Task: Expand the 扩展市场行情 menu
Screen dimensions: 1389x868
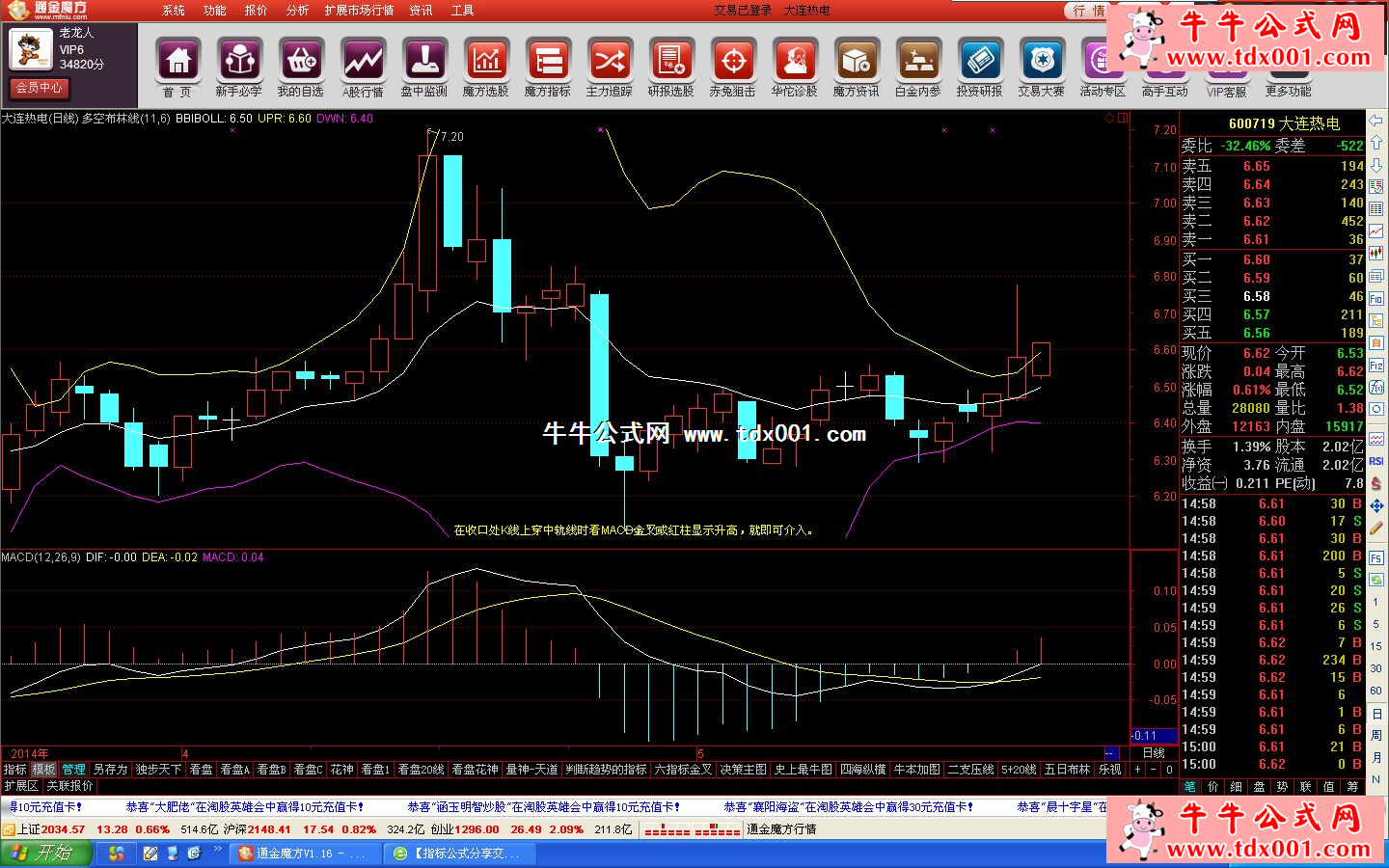Action: pyautogui.click(x=359, y=11)
